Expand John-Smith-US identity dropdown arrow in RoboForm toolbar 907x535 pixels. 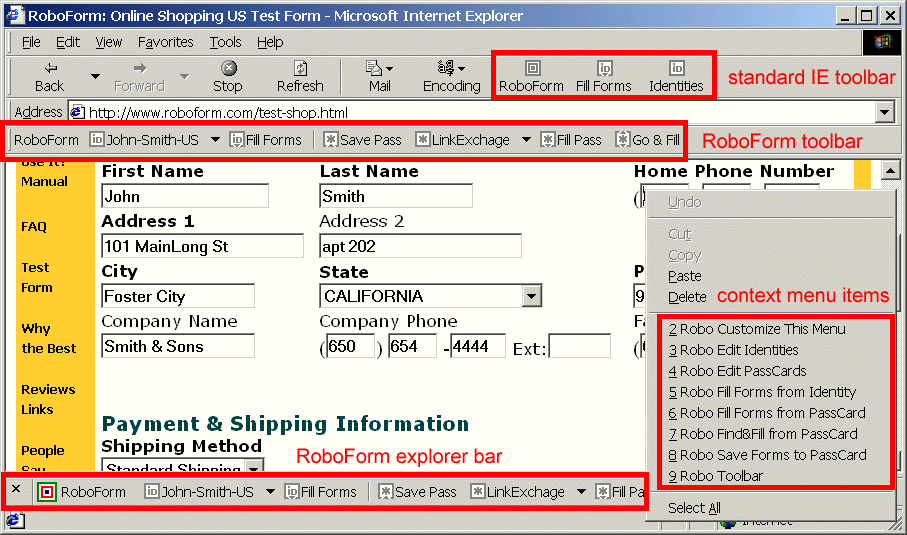click(215, 140)
